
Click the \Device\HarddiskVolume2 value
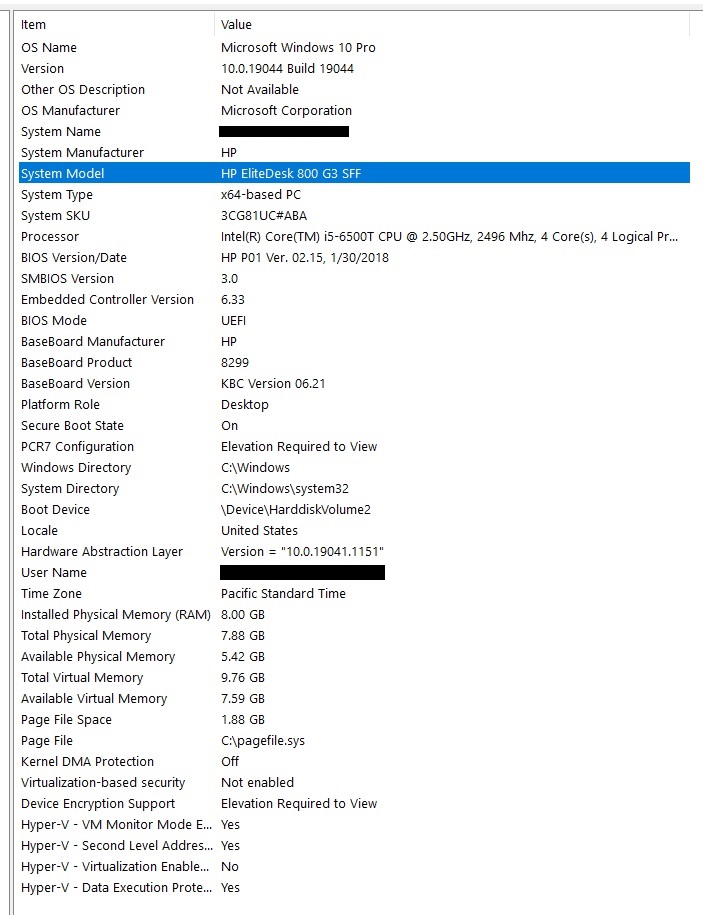pyautogui.click(x=296, y=509)
